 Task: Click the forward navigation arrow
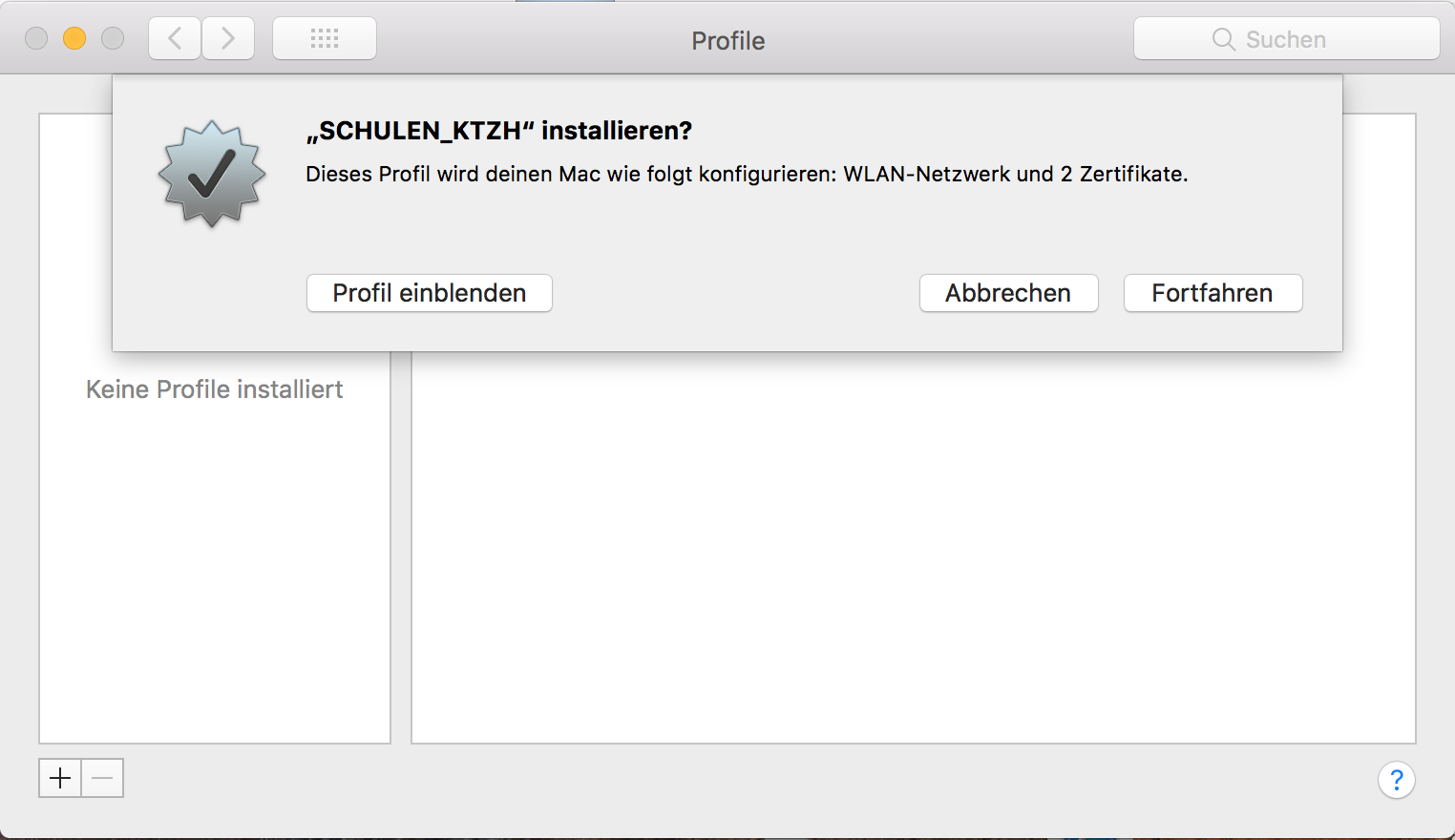pos(228,39)
